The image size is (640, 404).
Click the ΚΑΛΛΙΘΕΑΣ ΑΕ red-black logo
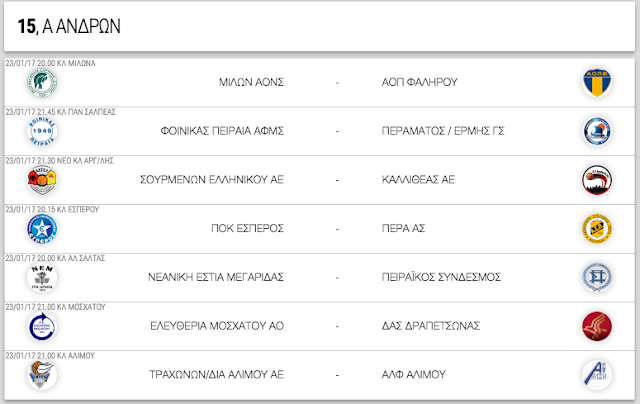point(597,180)
